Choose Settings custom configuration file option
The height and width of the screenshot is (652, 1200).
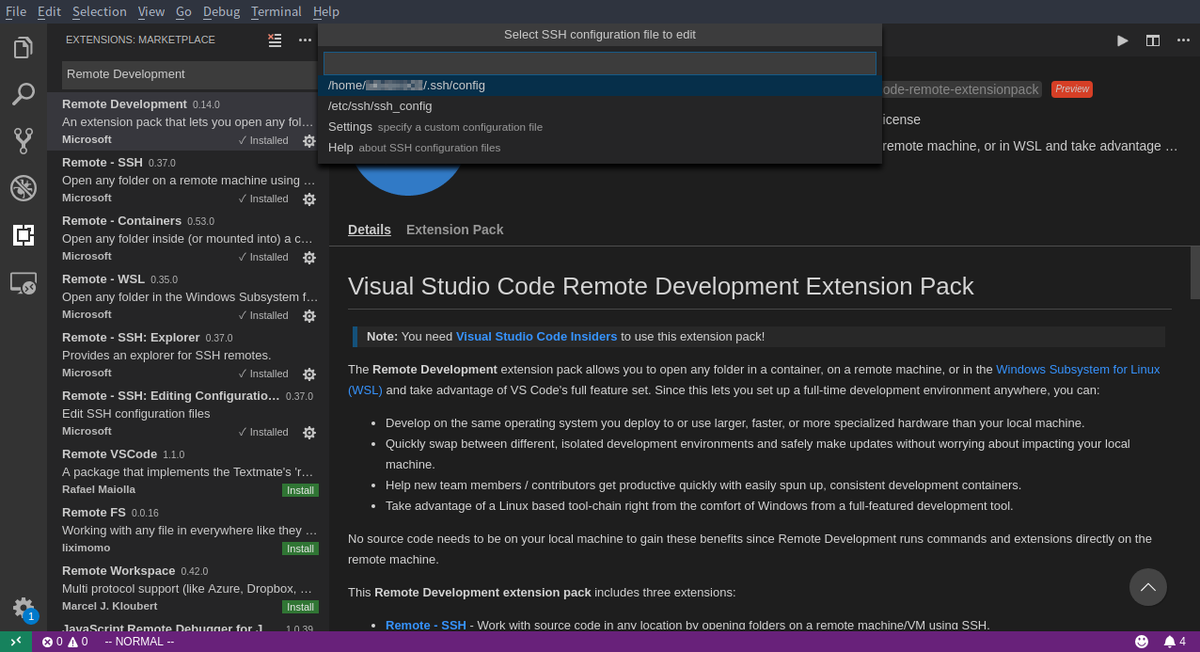tap(600, 127)
